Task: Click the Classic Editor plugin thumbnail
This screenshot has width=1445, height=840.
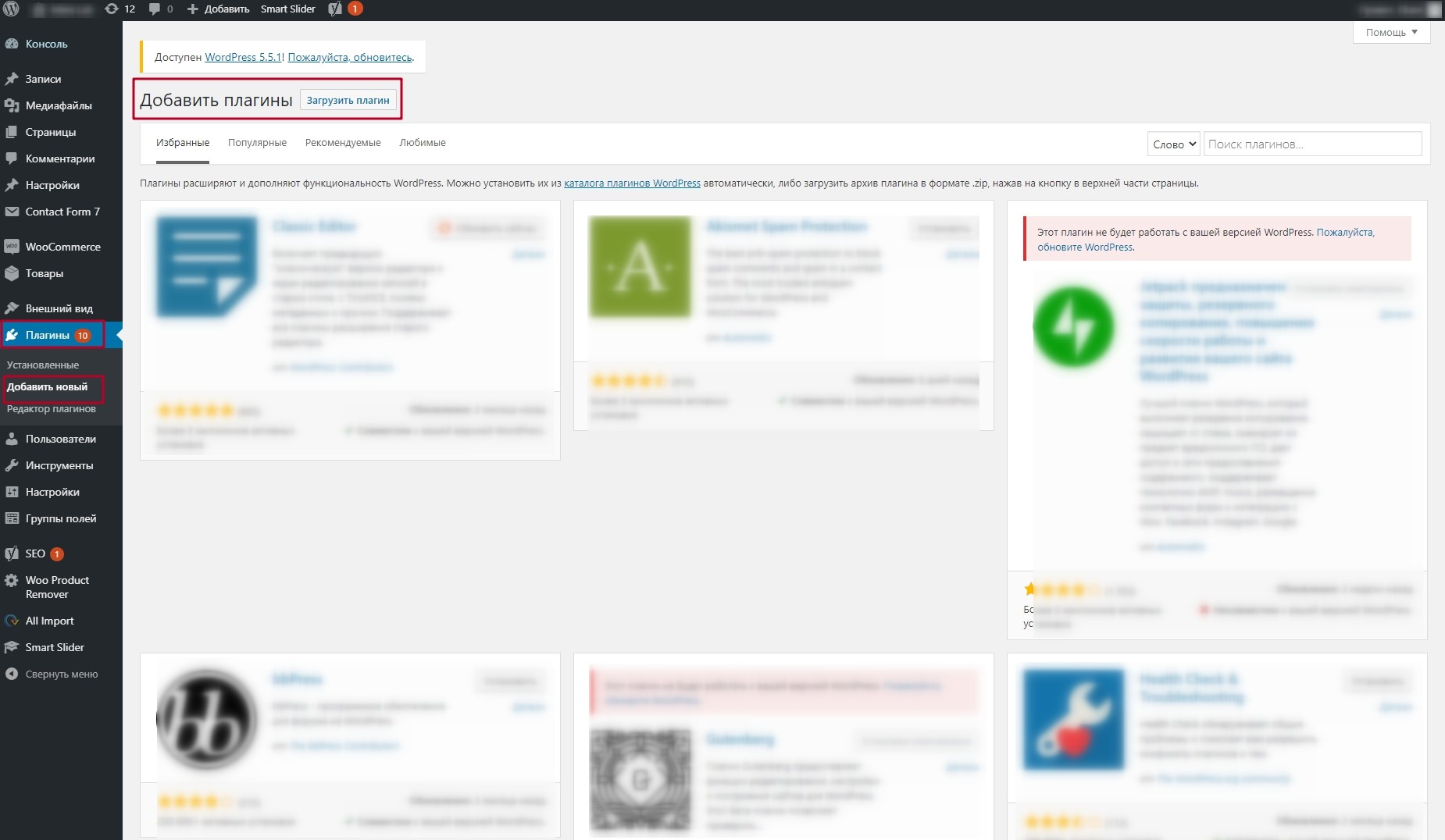Action: point(207,267)
